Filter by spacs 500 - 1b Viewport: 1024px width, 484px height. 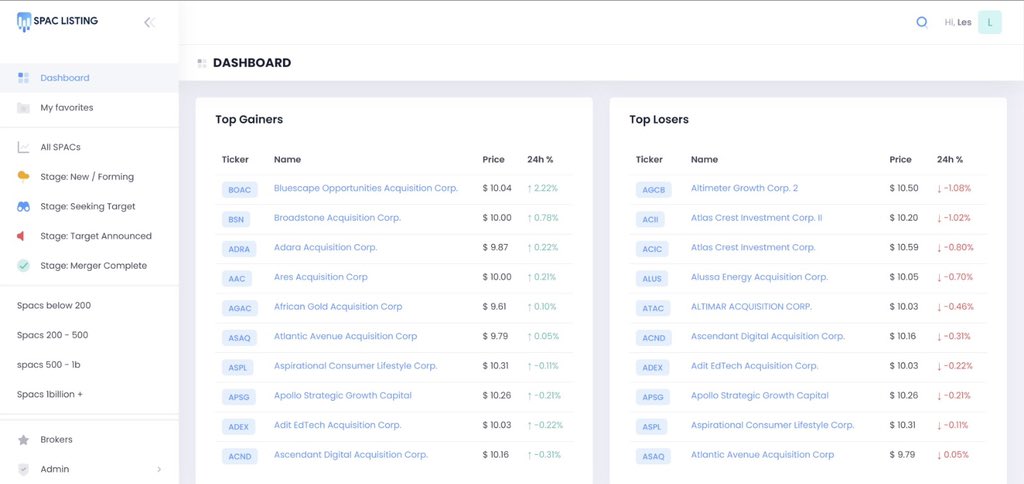tap(48, 364)
